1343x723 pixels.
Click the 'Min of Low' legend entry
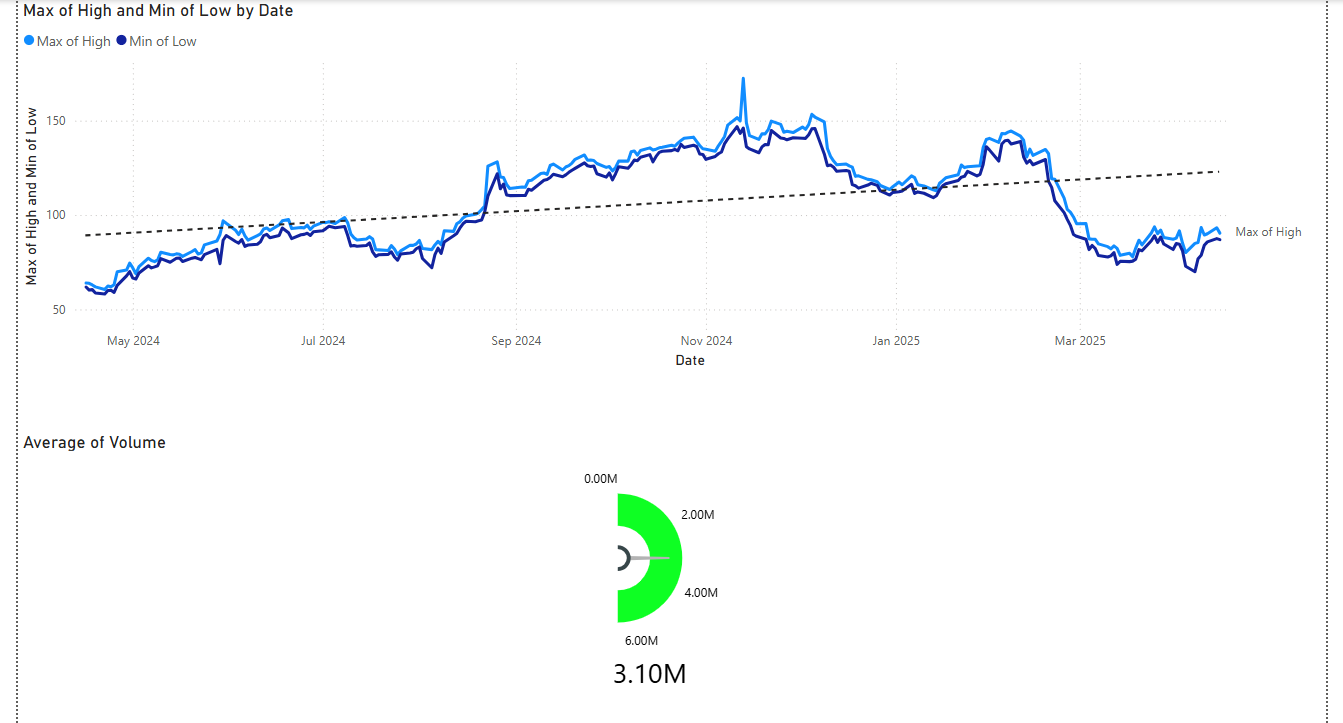(x=157, y=41)
